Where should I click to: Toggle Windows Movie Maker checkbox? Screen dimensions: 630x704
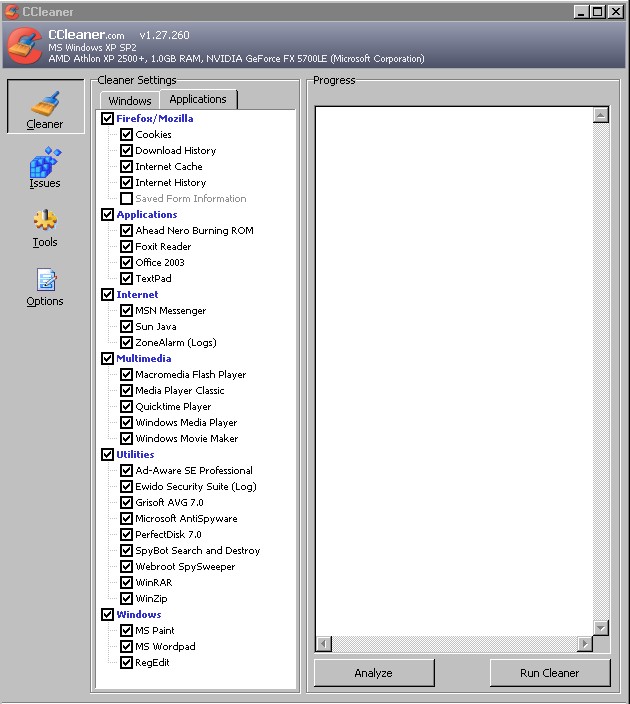(x=126, y=438)
